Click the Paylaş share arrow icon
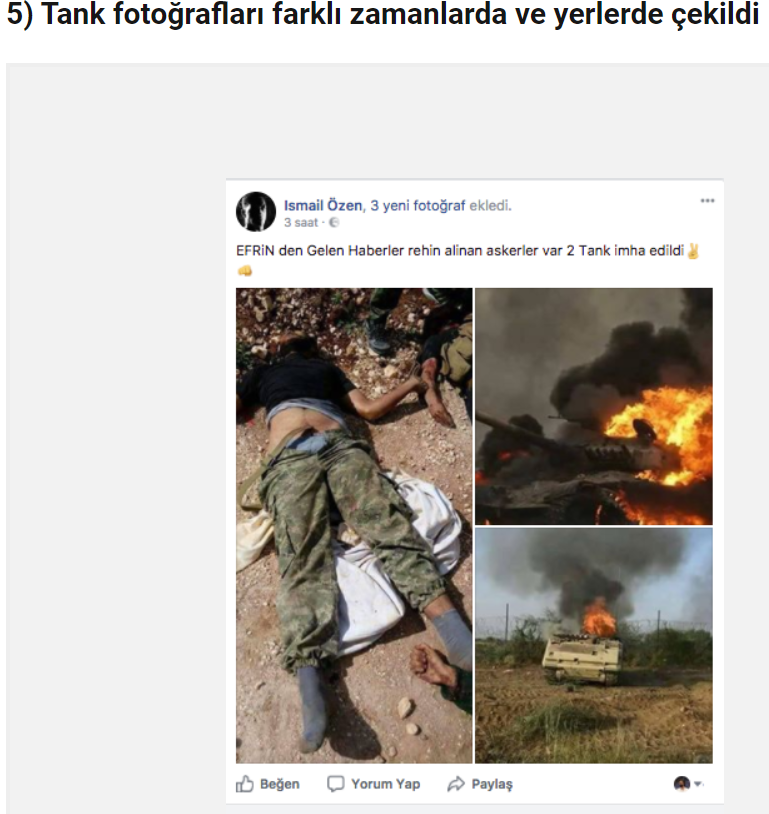The image size is (769, 814). pyautogui.click(x=456, y=783)
